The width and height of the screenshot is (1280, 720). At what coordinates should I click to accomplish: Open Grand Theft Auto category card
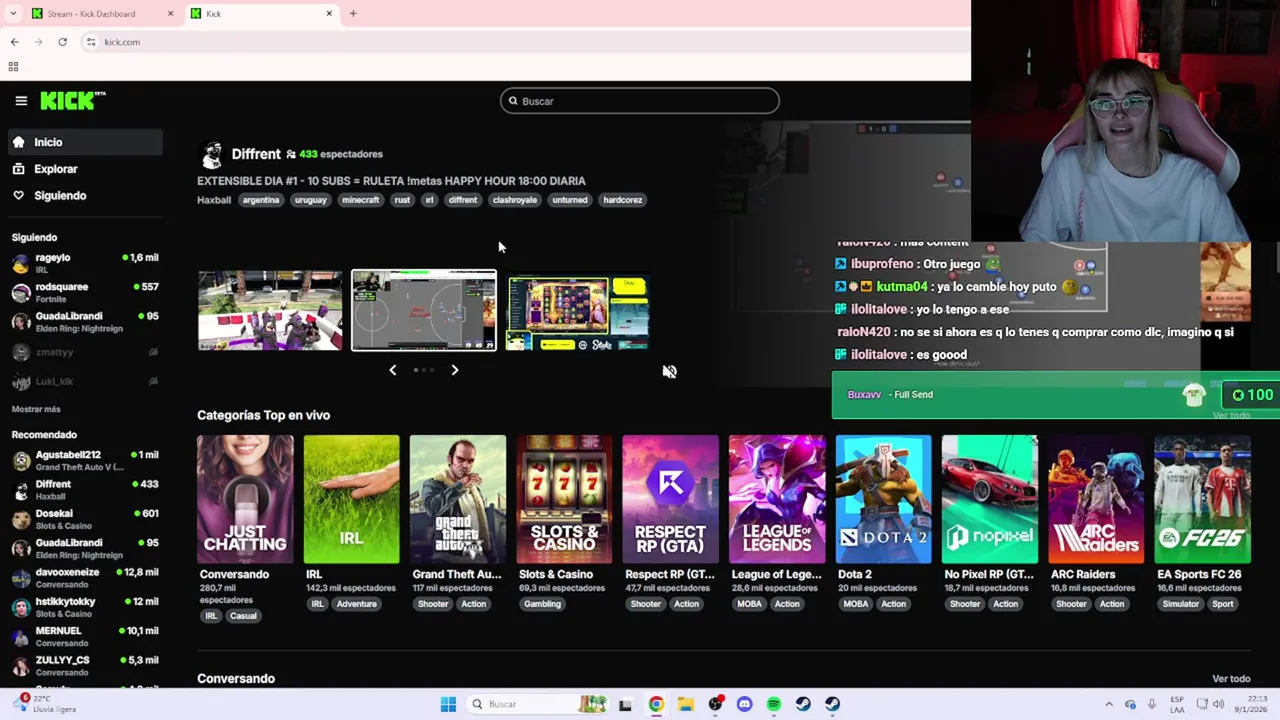(458, 499)
